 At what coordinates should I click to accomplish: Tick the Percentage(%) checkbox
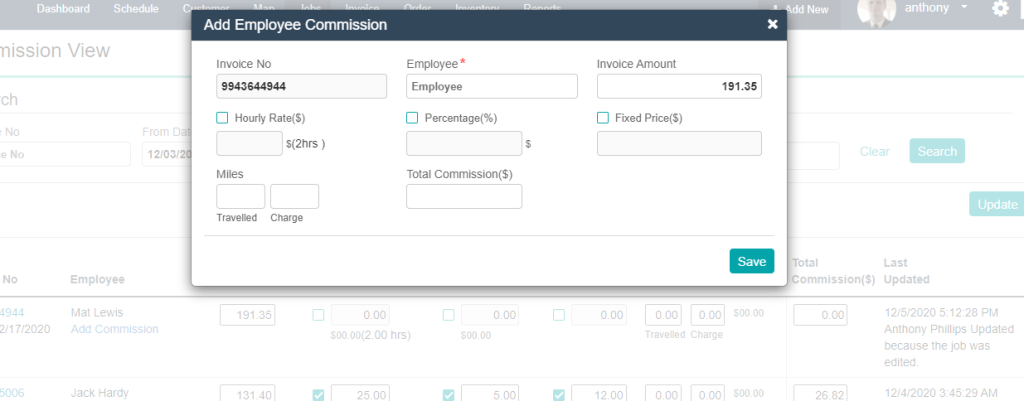[412, 118]
